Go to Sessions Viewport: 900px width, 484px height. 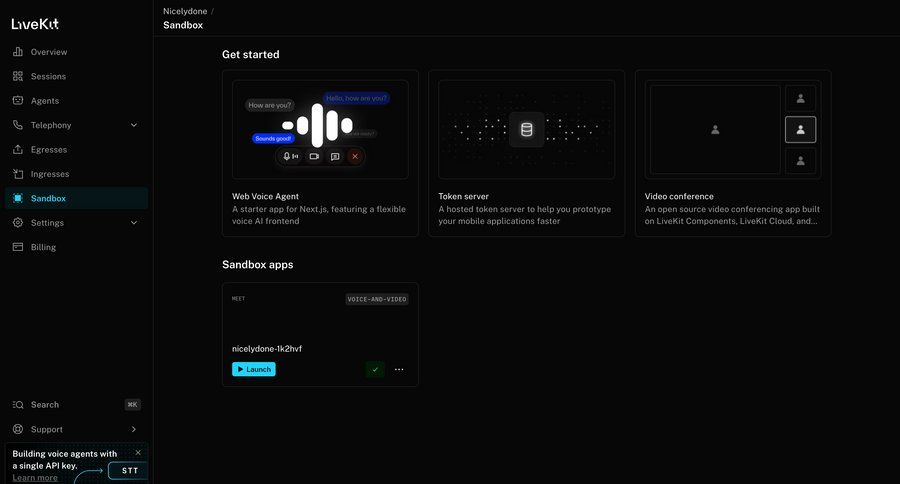click(x=76, y=76)
